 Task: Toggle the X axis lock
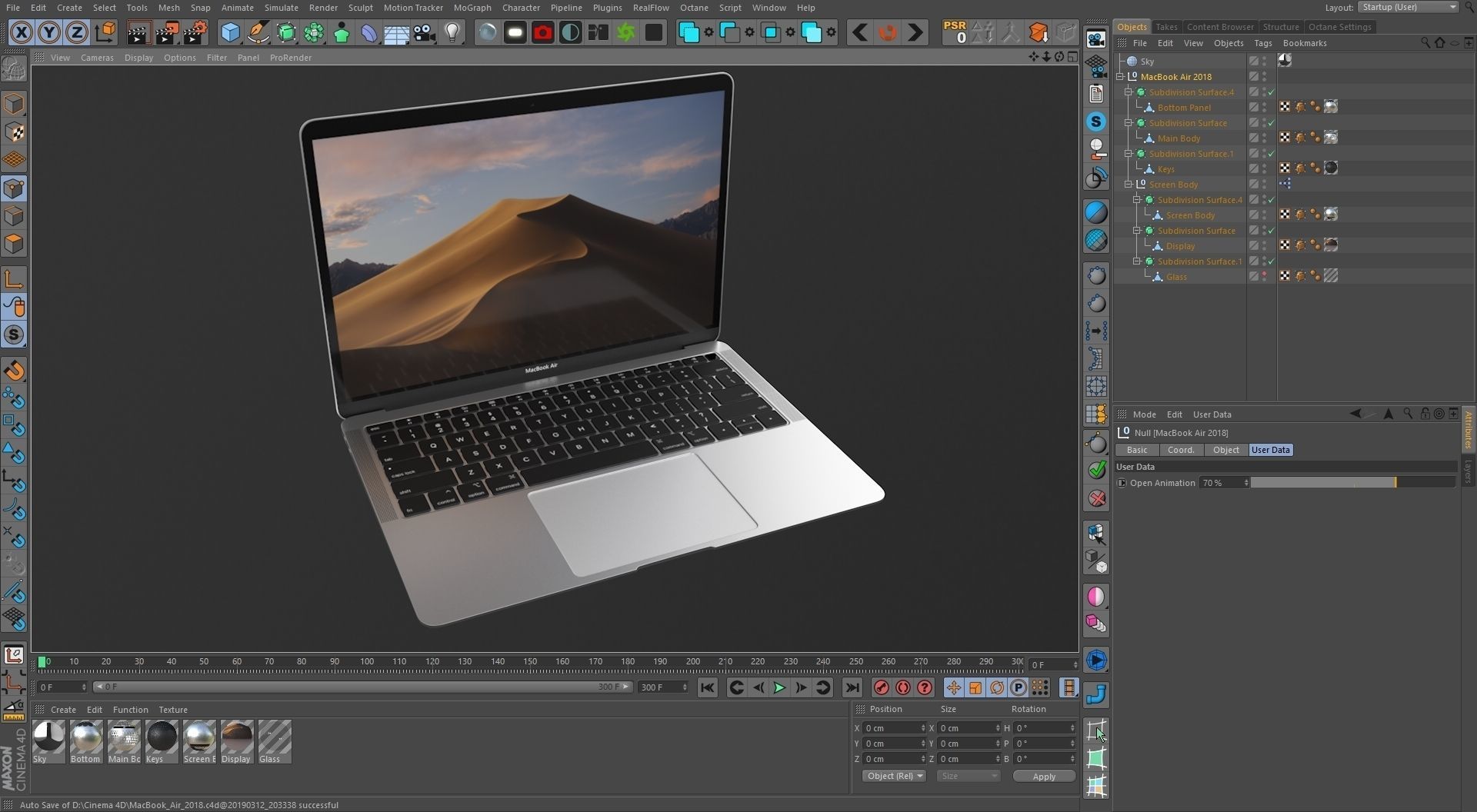22,32
